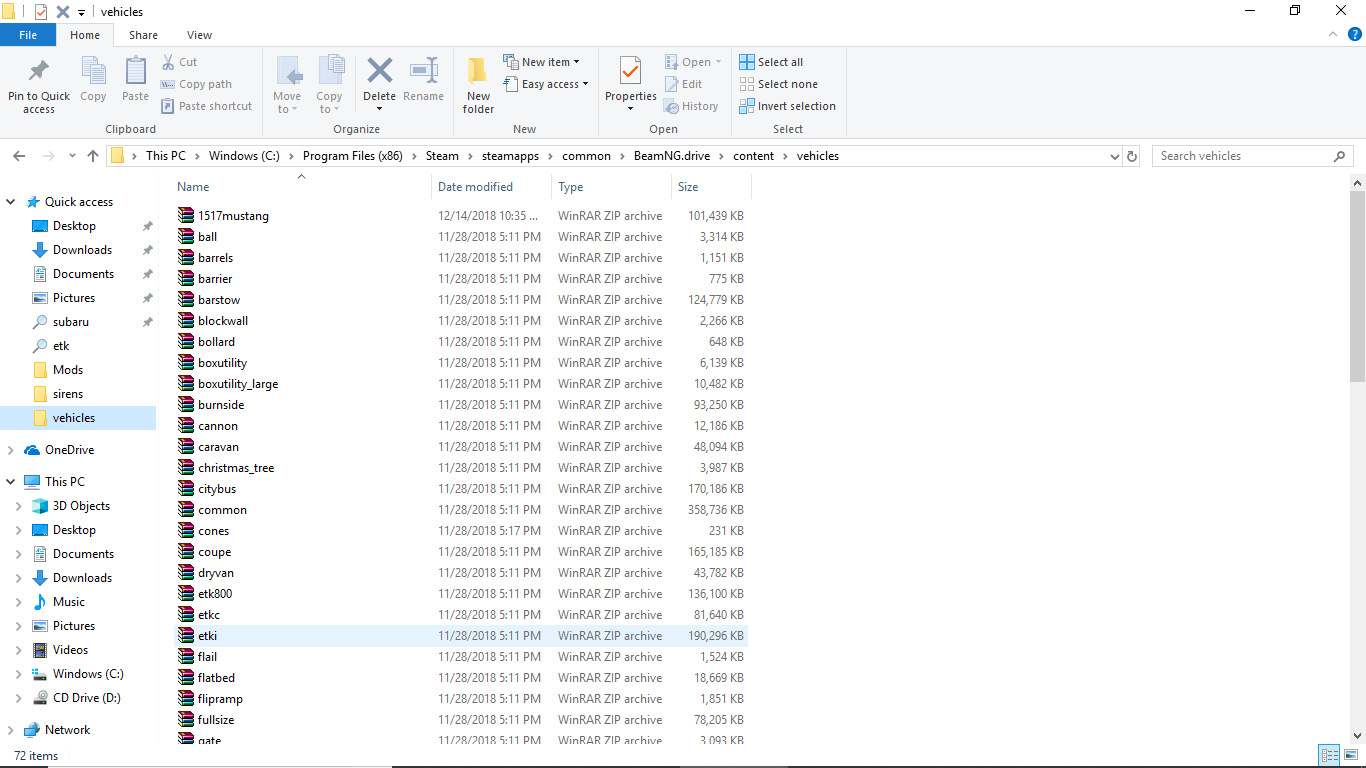Select the etk800 archive file
The height and width of the screenshot is (768, 1366).
point(462,594)
